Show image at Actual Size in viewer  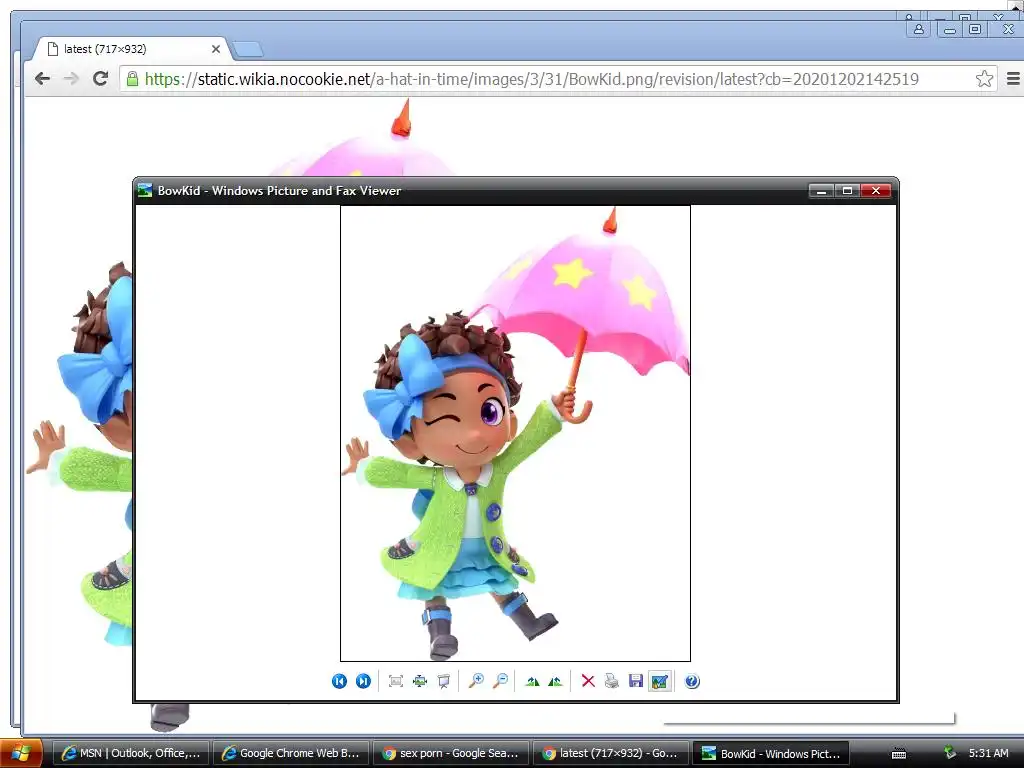click(420, 681)
